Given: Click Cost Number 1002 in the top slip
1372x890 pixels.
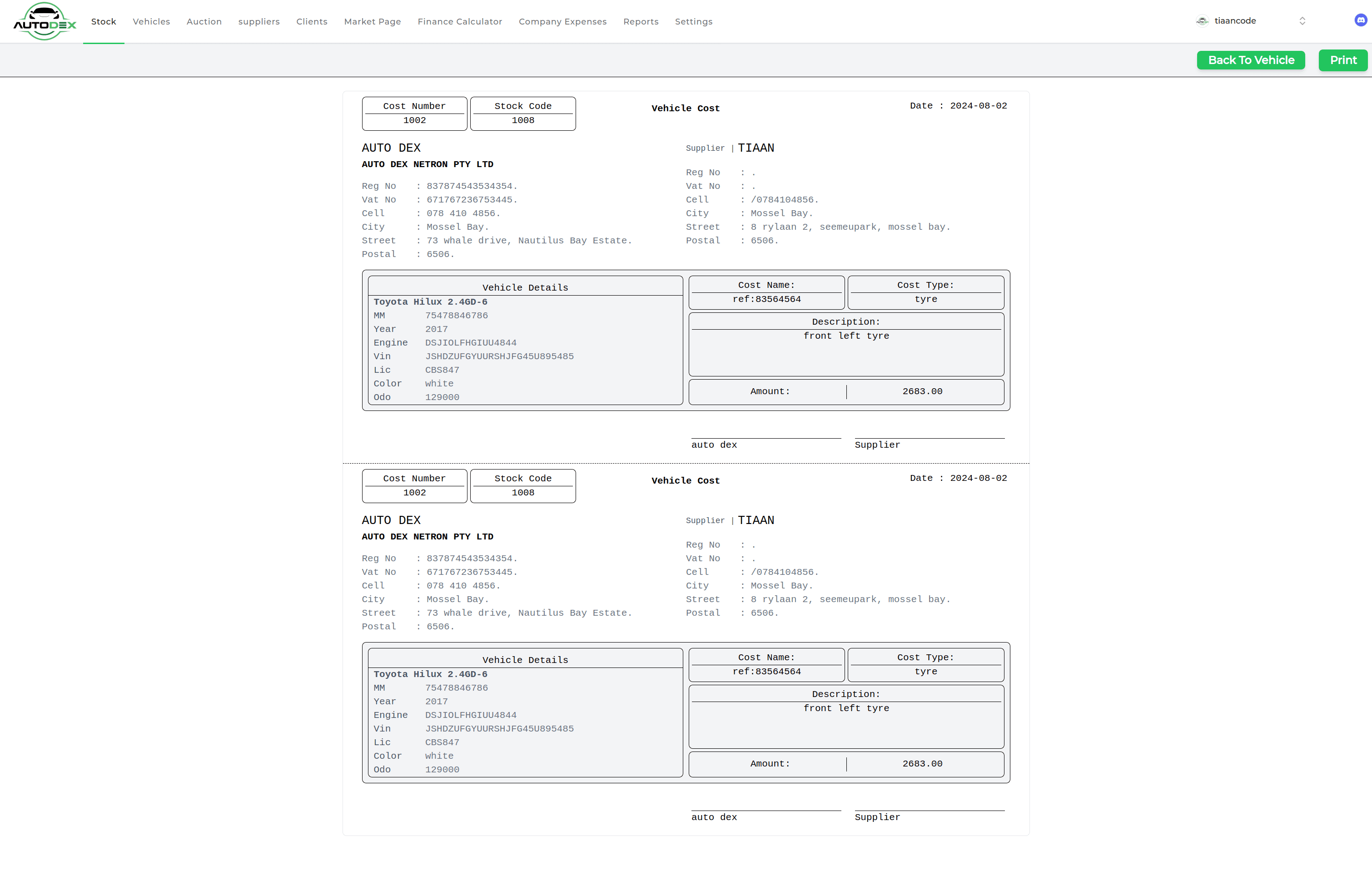Looking at the screenshot, I should (x=414, y=120).
